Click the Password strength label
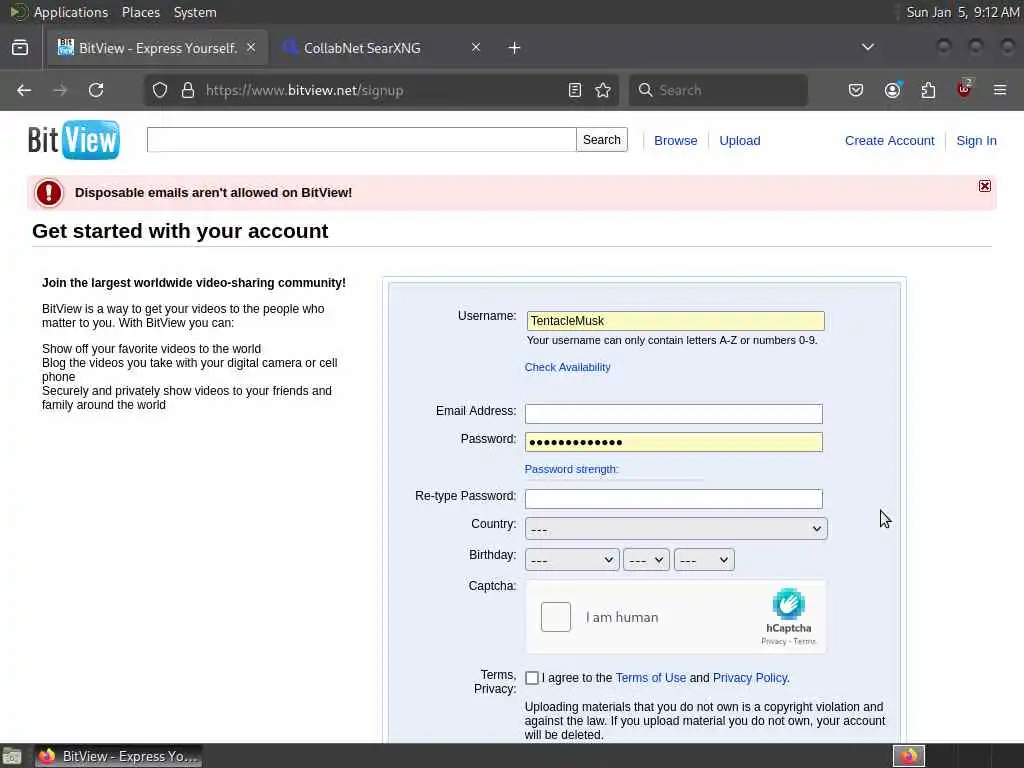The width and height of the screenshot is (1024, 768). pos(571,469)
